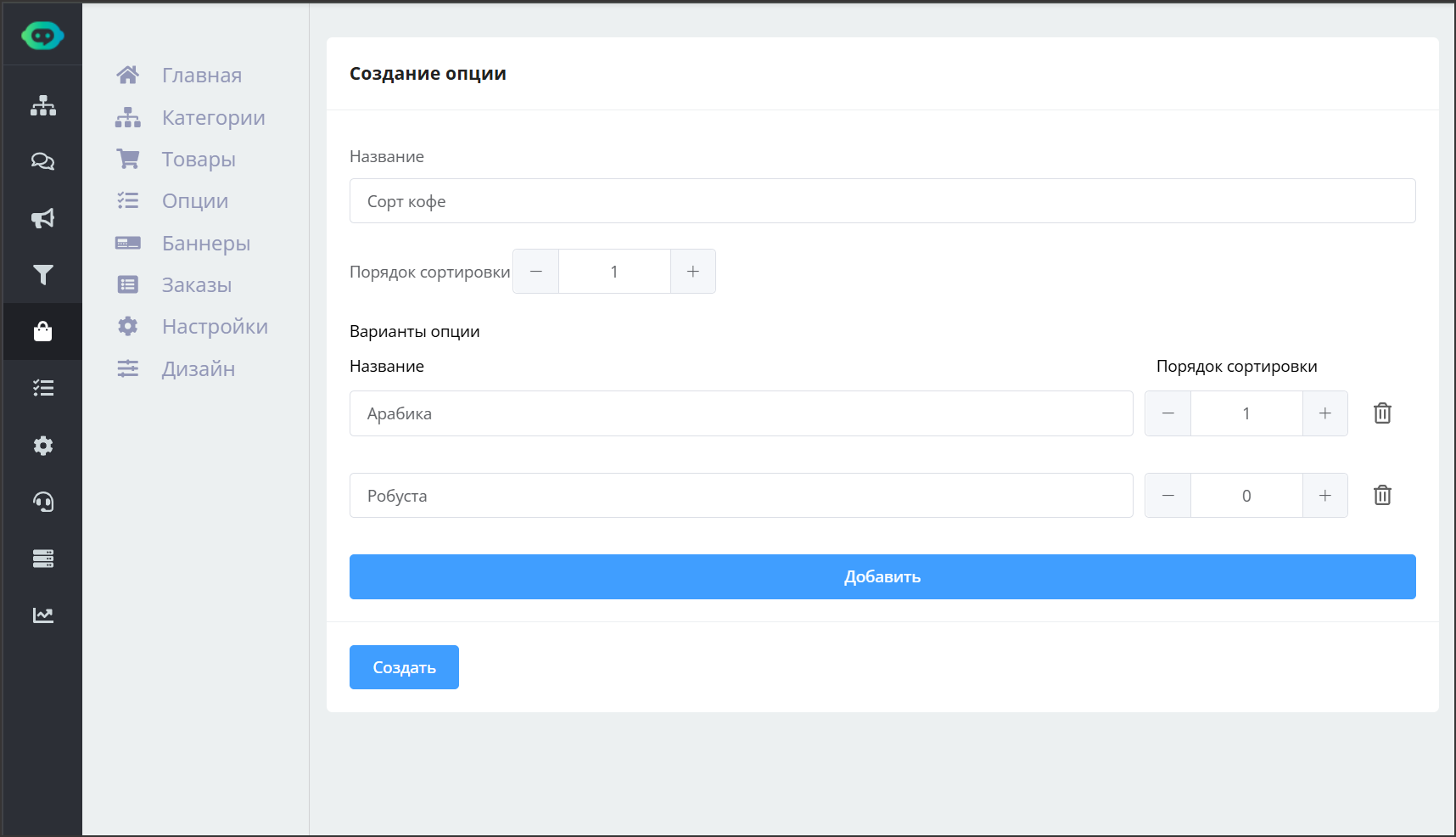The image size is (1456, 837).
Task: Open the Товары menu item
Action: click(x=199, y=159)
